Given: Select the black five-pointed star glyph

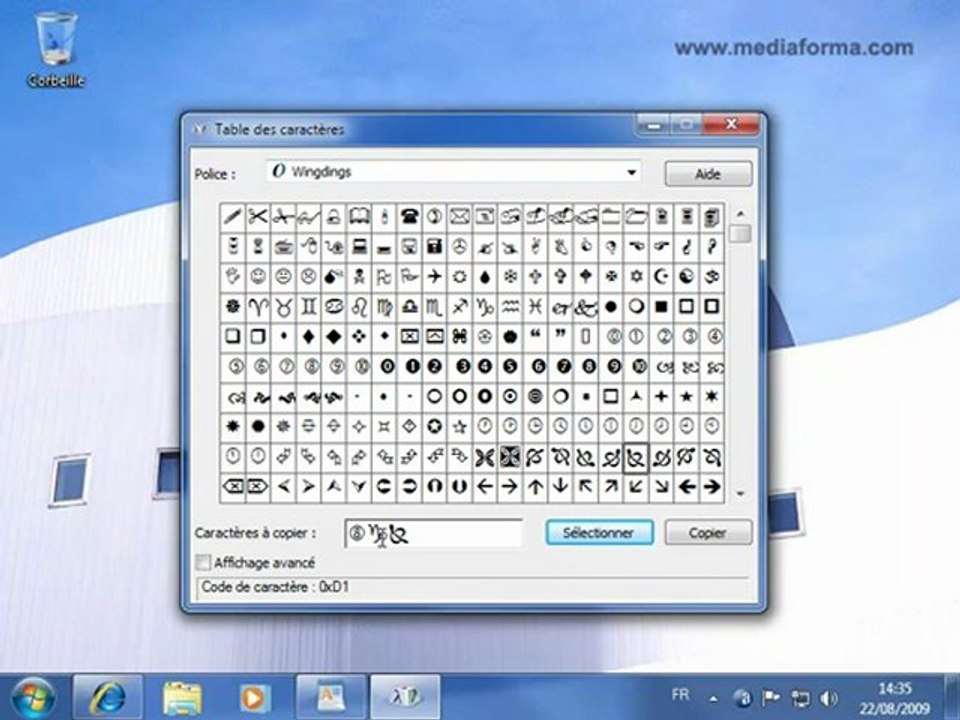Looking at the screenshot, I should pyautogui.click(x=687, y=397).
